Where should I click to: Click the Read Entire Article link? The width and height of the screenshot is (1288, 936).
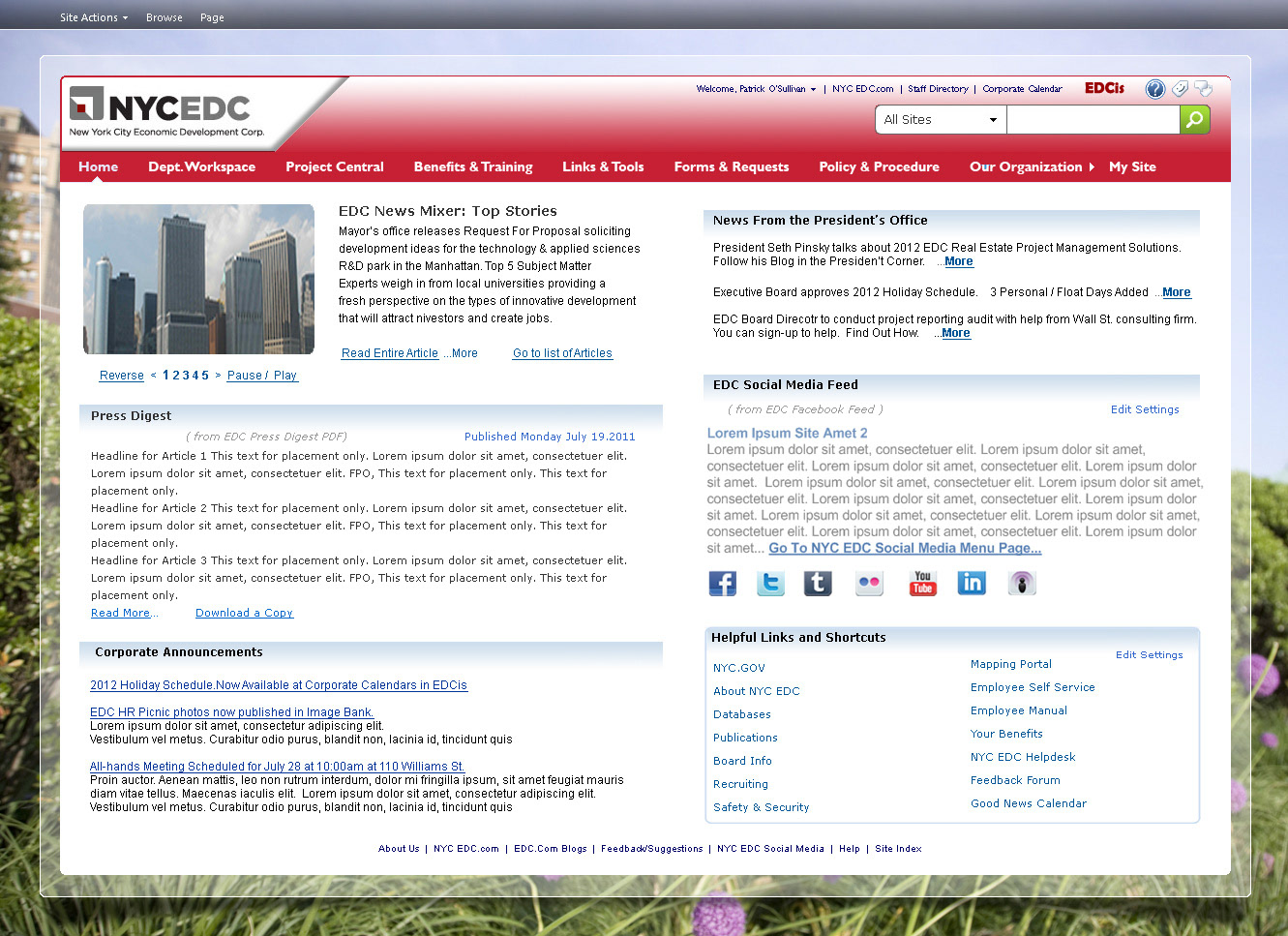390,353
